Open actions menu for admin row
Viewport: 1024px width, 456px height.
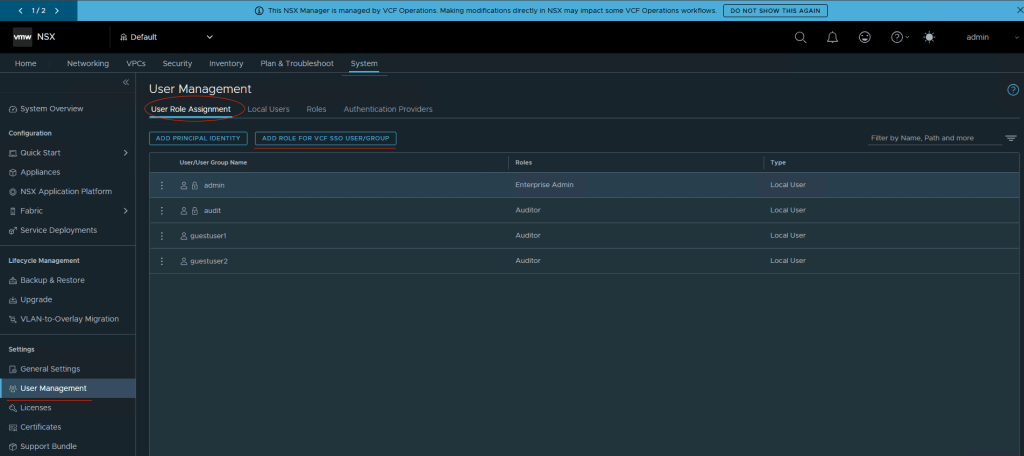click(162, 186)
